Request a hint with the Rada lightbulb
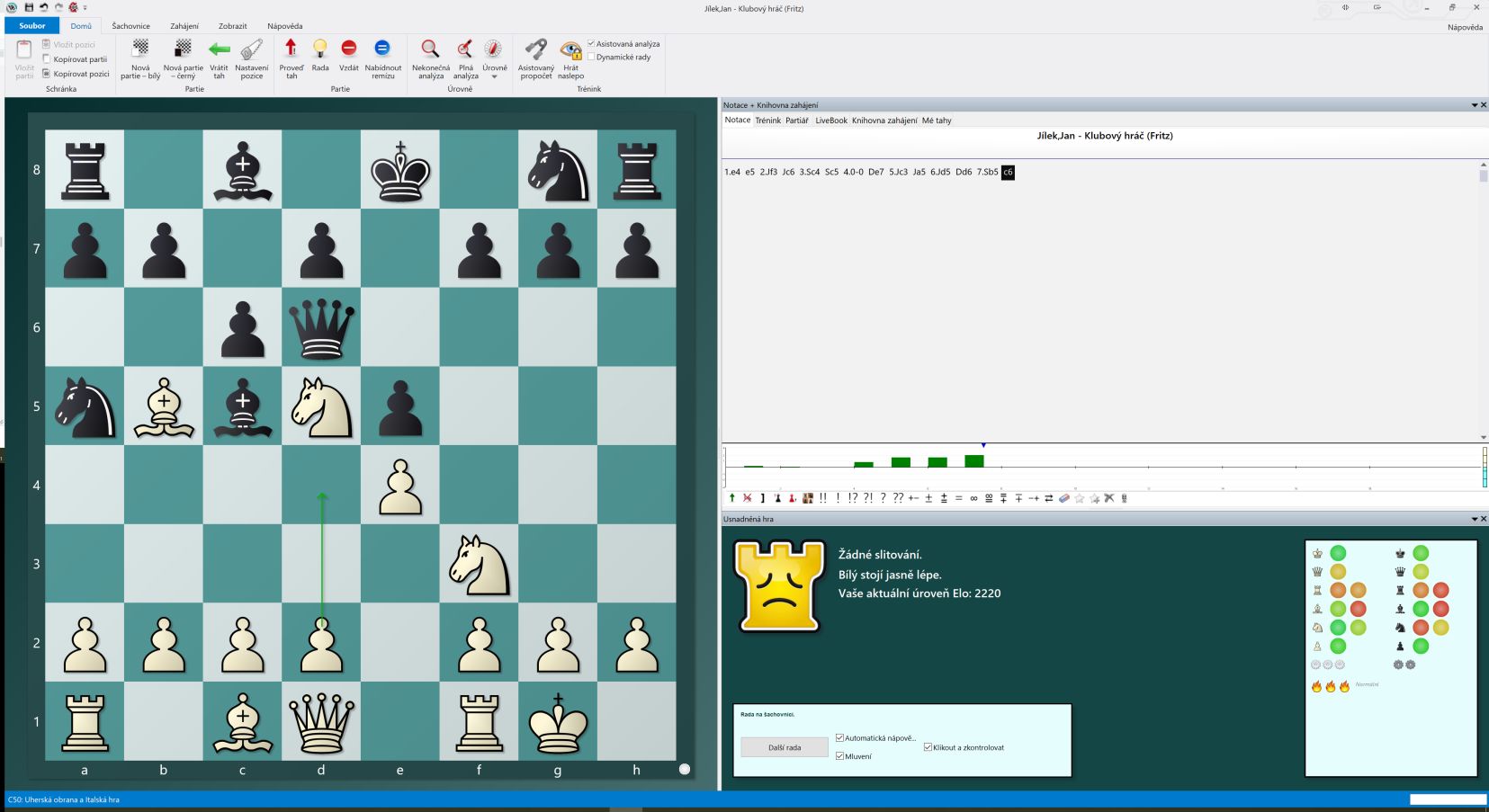1489x812 pixels. (x=320, y=56)
